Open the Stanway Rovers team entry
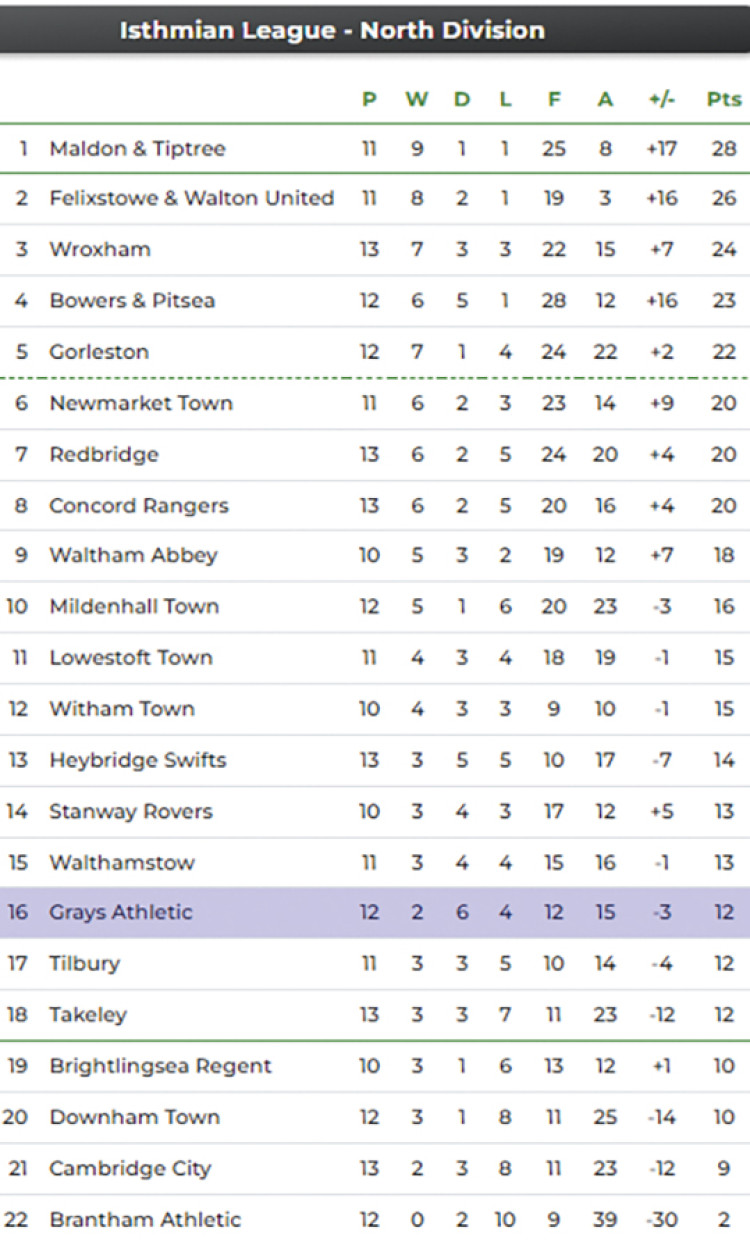This screenshot has width=750, height=1245. (x=131, y=811)
